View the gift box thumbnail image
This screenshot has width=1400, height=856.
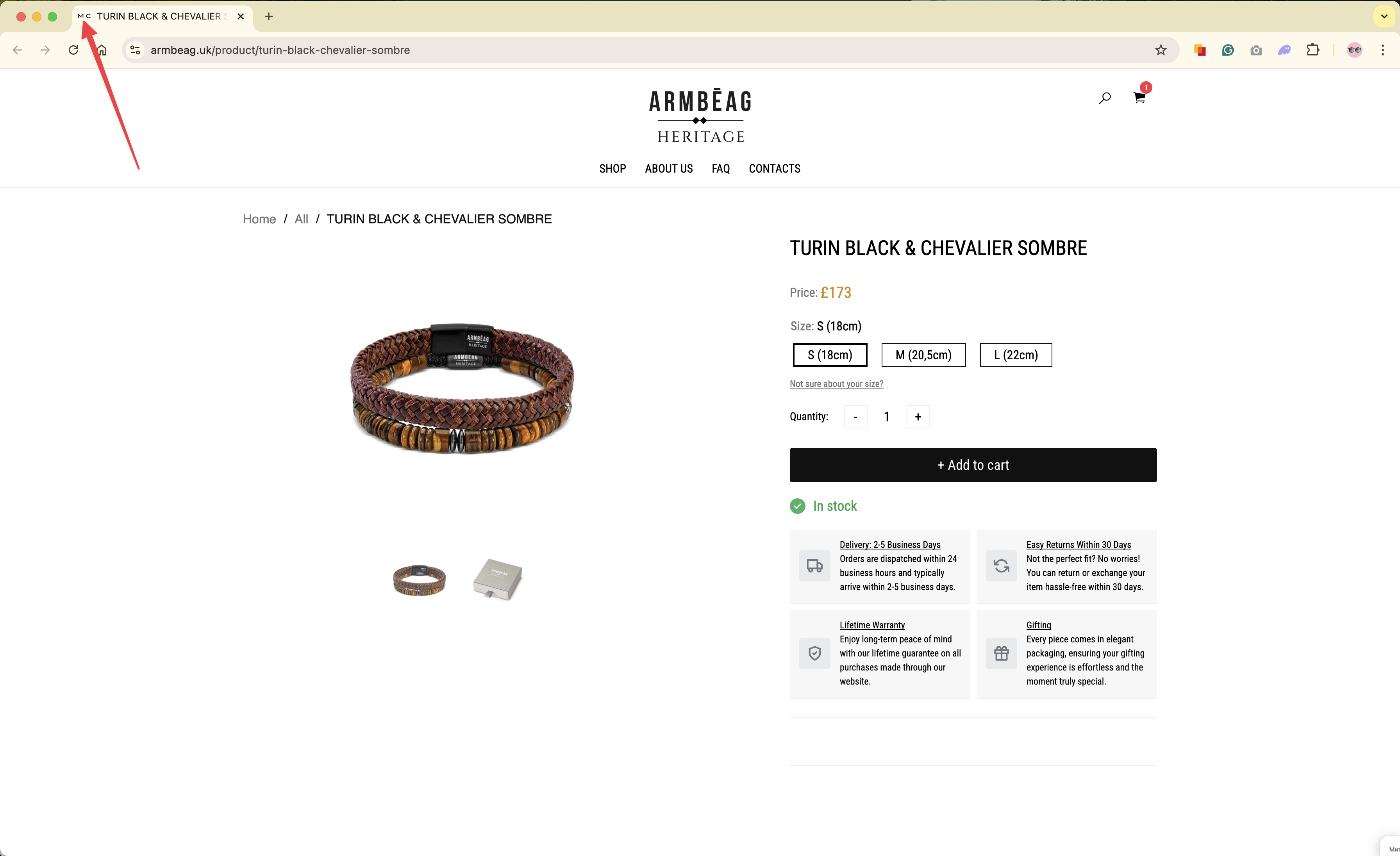[x=498, y=580]
